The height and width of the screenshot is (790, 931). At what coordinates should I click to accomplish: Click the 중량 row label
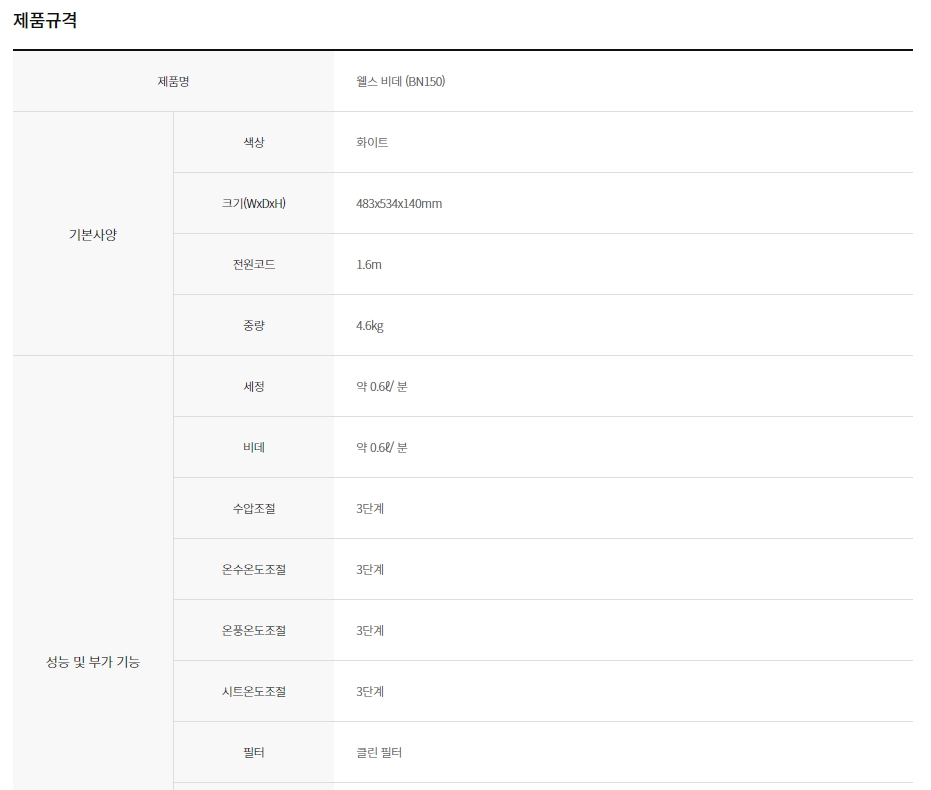(254, 325)
